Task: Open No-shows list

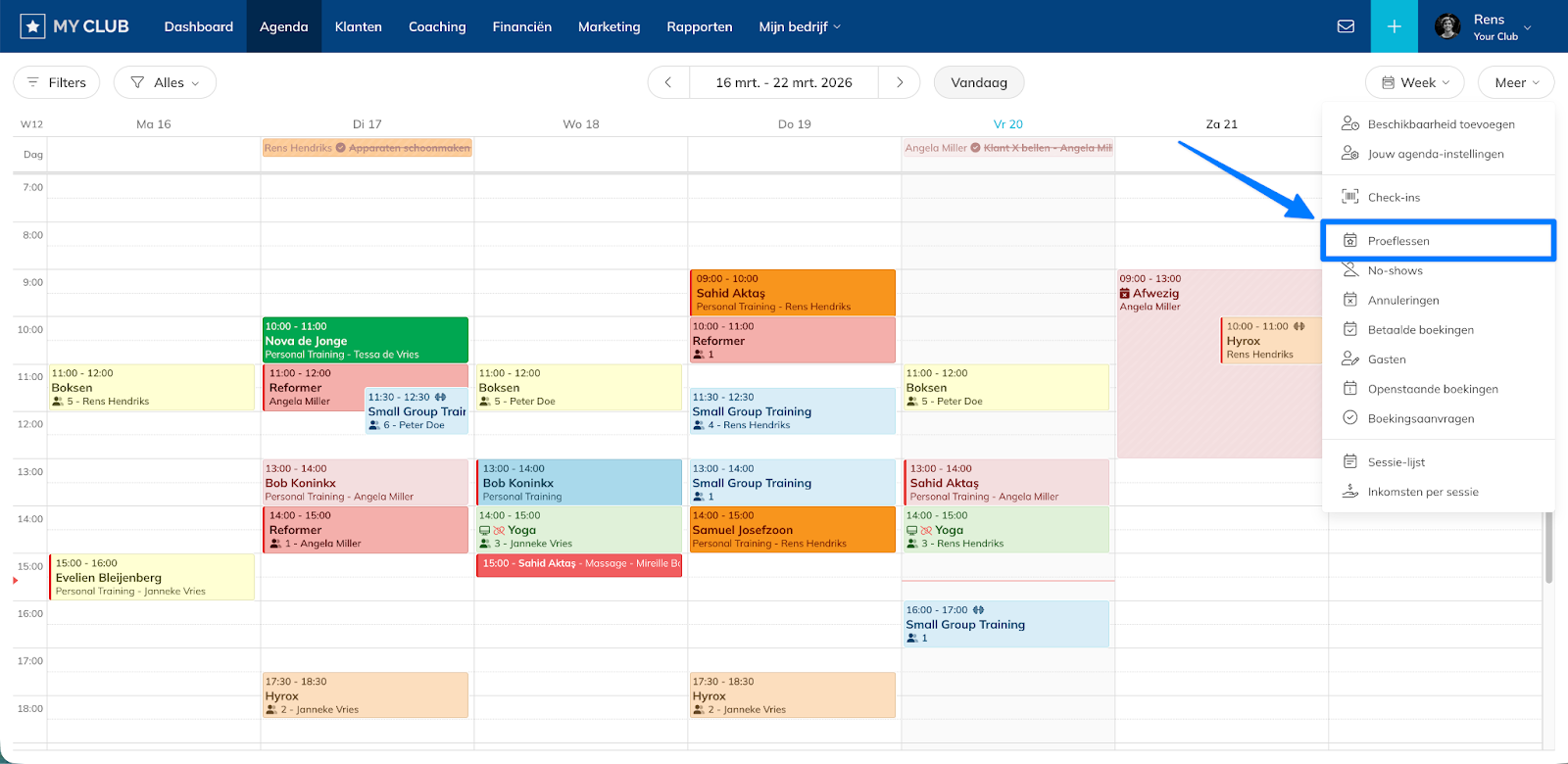Action: tap(1395, 271)
